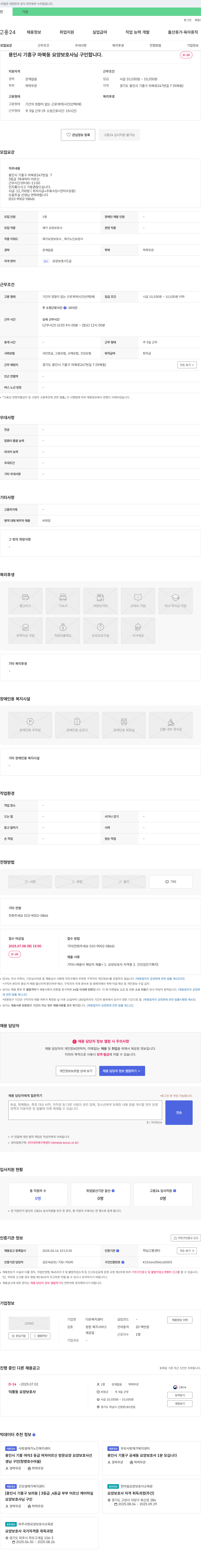Image resolution: width=201 pixels, height=1568 pixels.
Task: Click the info icon beside 구인인증번호
Action: pos(122,1262)
